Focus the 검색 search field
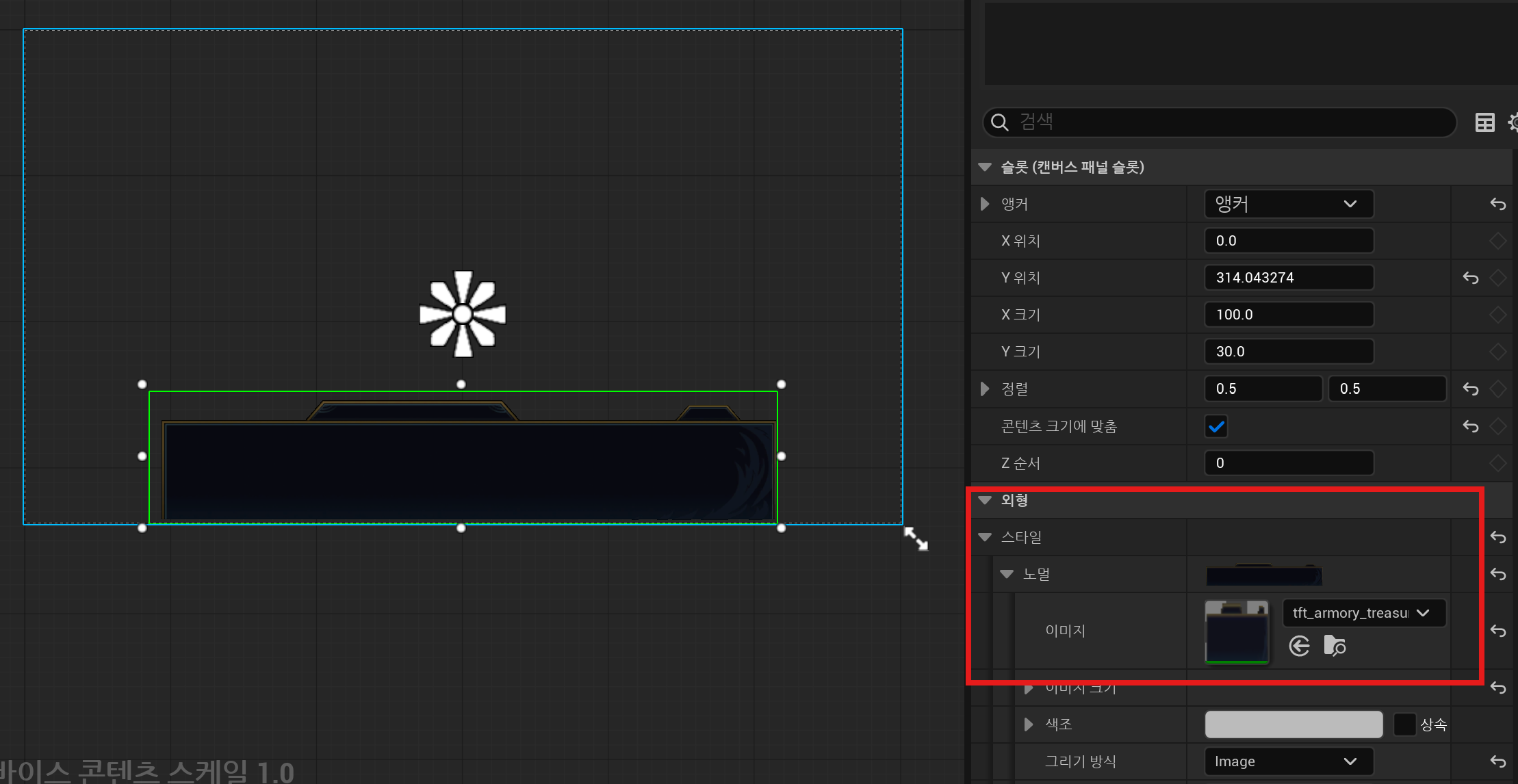This screenshot has width=1518, height=784. (1220, 122)
